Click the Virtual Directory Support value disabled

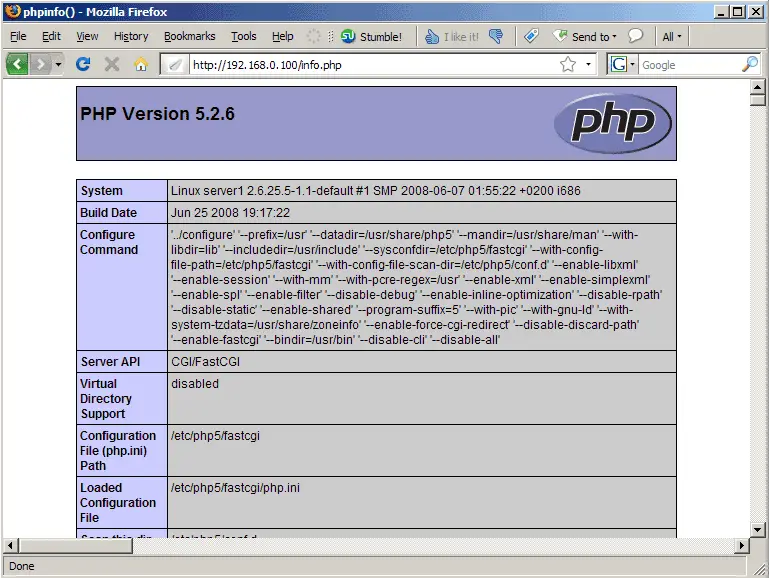[x=195, y=384]
